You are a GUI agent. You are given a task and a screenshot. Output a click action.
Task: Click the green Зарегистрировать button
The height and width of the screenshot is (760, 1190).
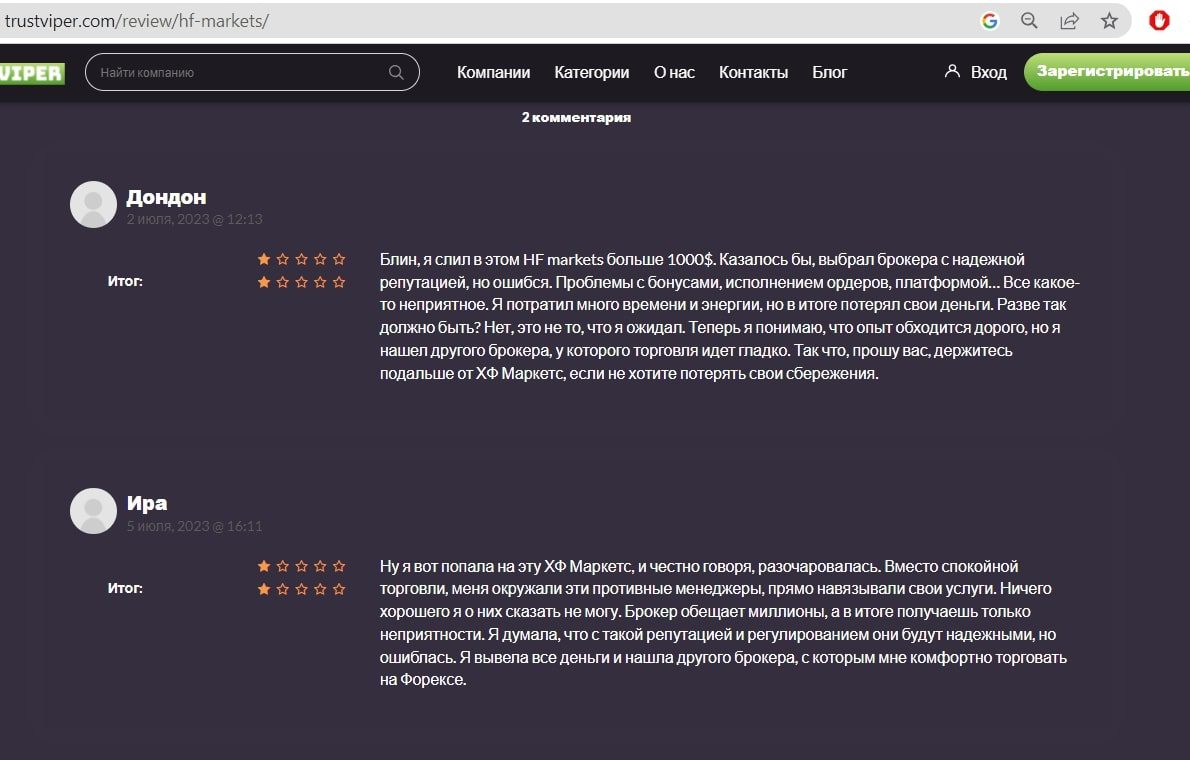[x=1107, y=72]
